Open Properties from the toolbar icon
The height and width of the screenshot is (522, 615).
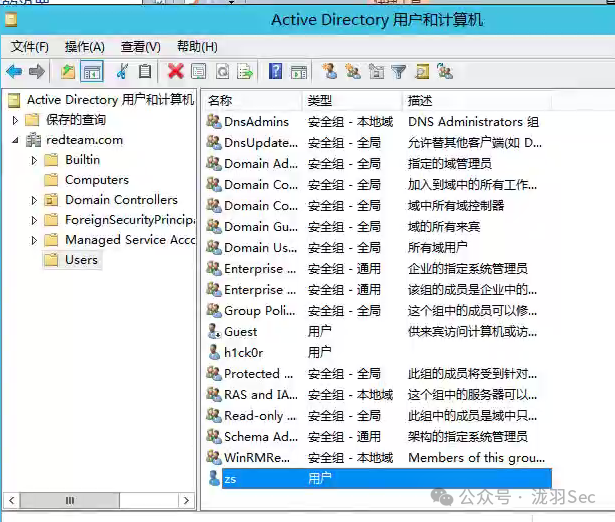(x=198, y=72)
